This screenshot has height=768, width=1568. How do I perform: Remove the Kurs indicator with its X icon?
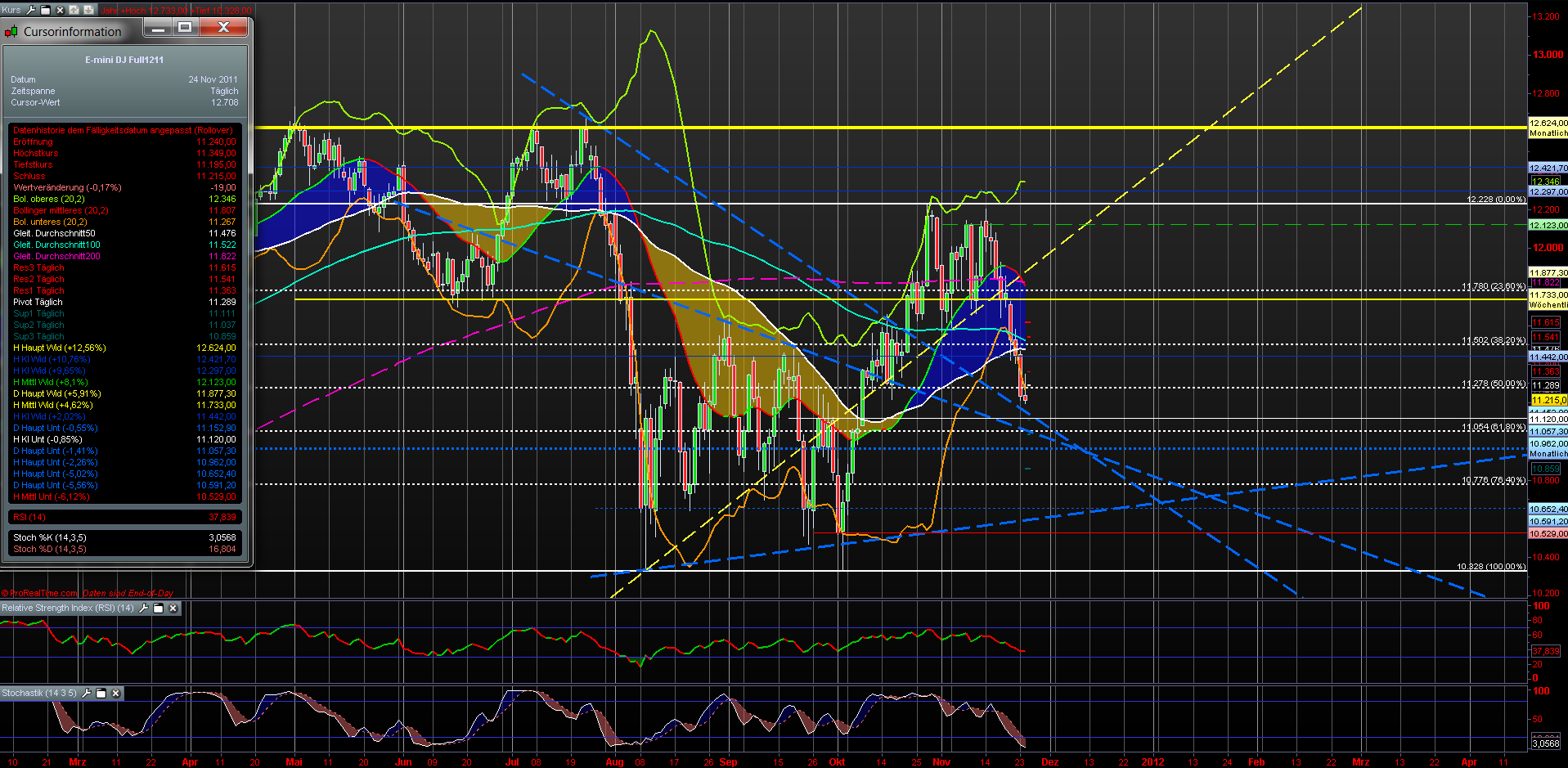pos(59,10)
